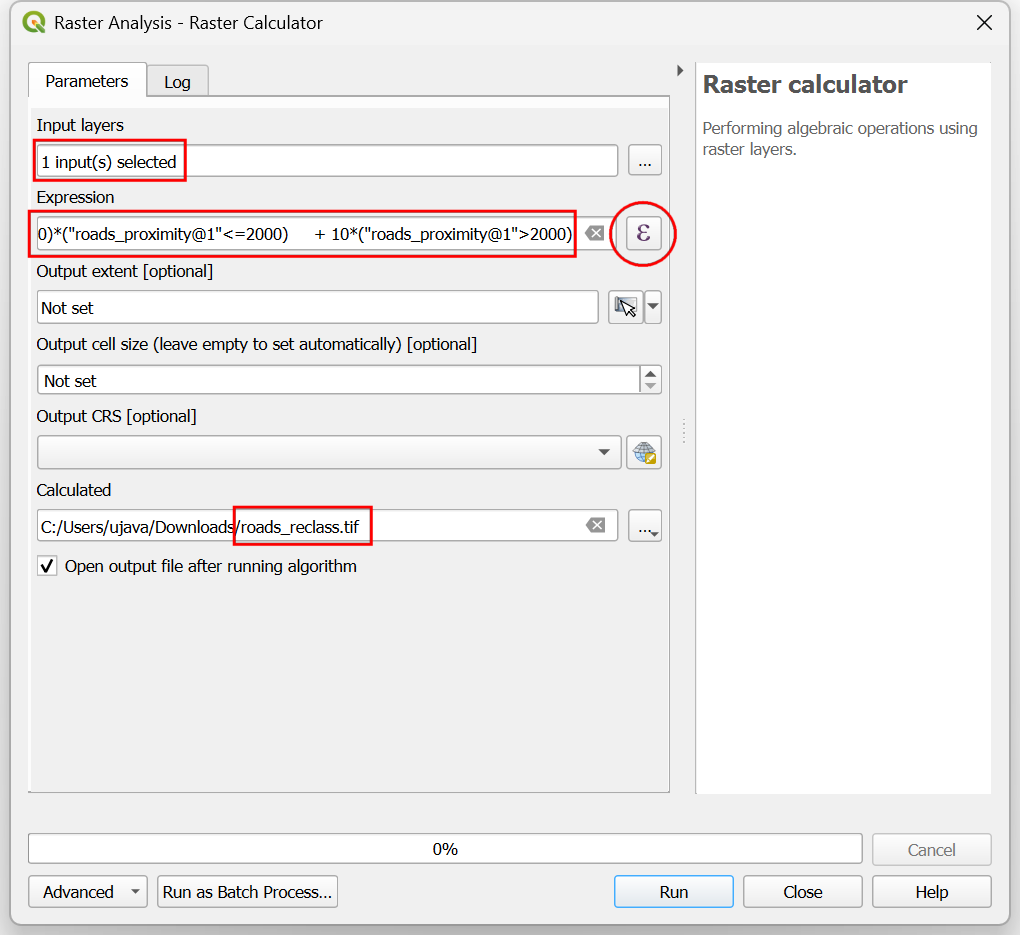Clear the Calculated output file path
The width and height of the screenshot is (1020, 935).
click(595, 525)
